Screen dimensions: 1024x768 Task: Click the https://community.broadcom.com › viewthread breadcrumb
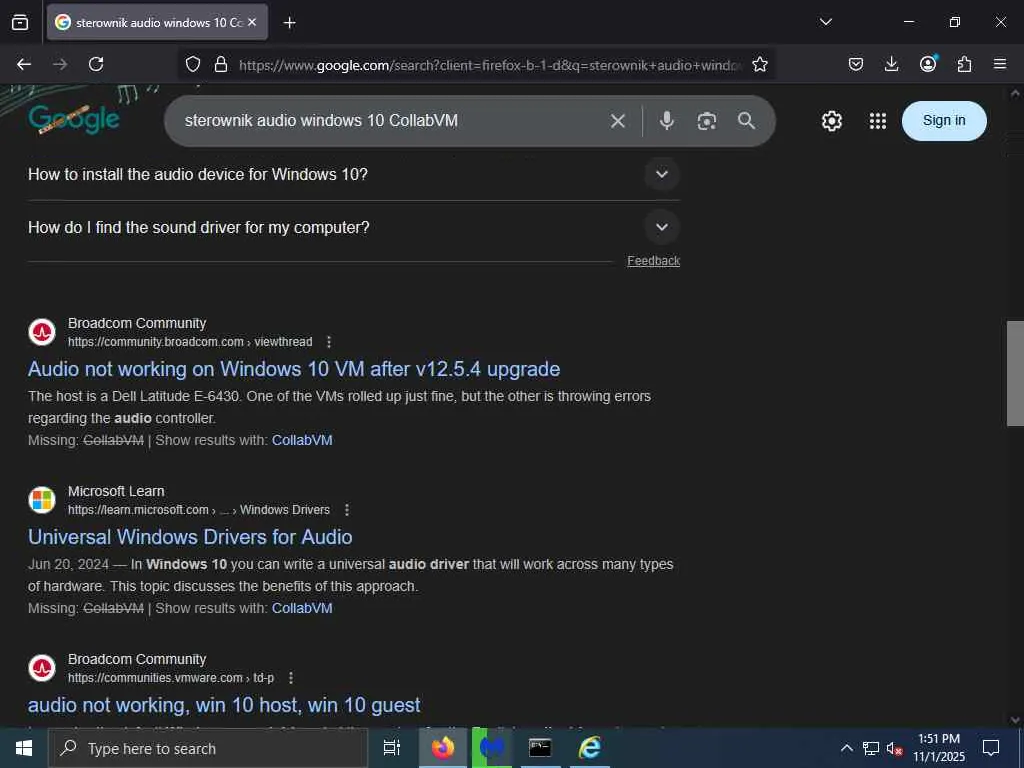tap(190, 342)
